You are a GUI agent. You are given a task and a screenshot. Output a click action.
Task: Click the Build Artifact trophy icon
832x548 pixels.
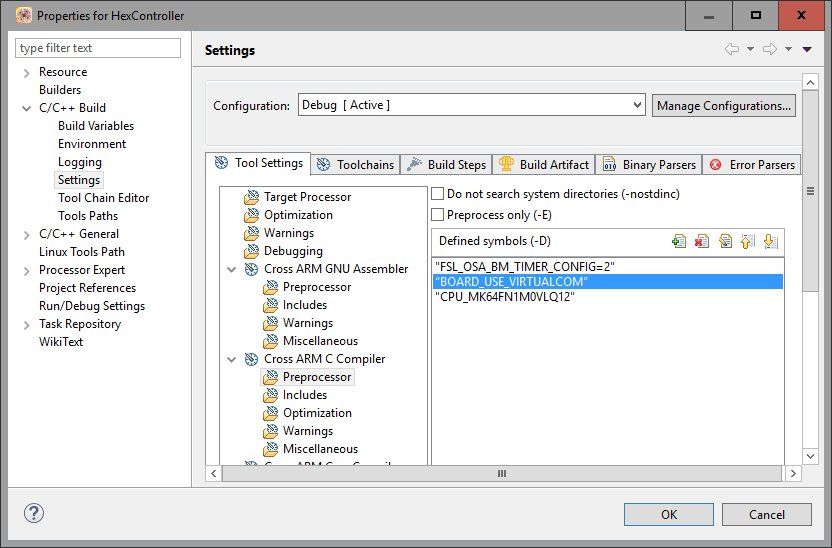tap(506, 164)
